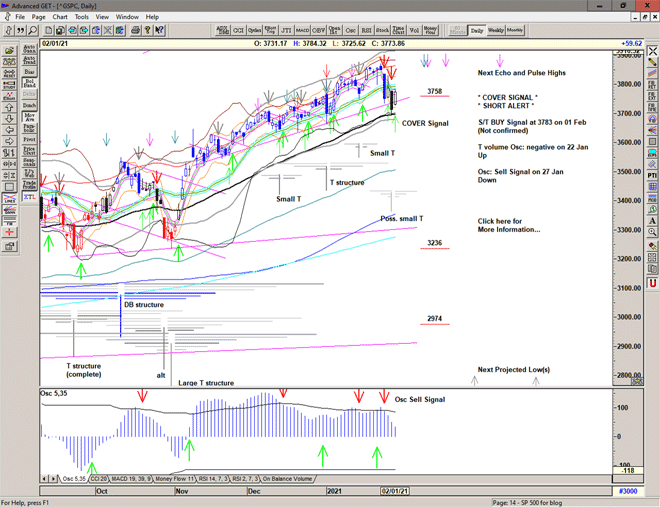The image size is (660, 507).
Task: Click the OBV study toolbar button
Action: 321,31
